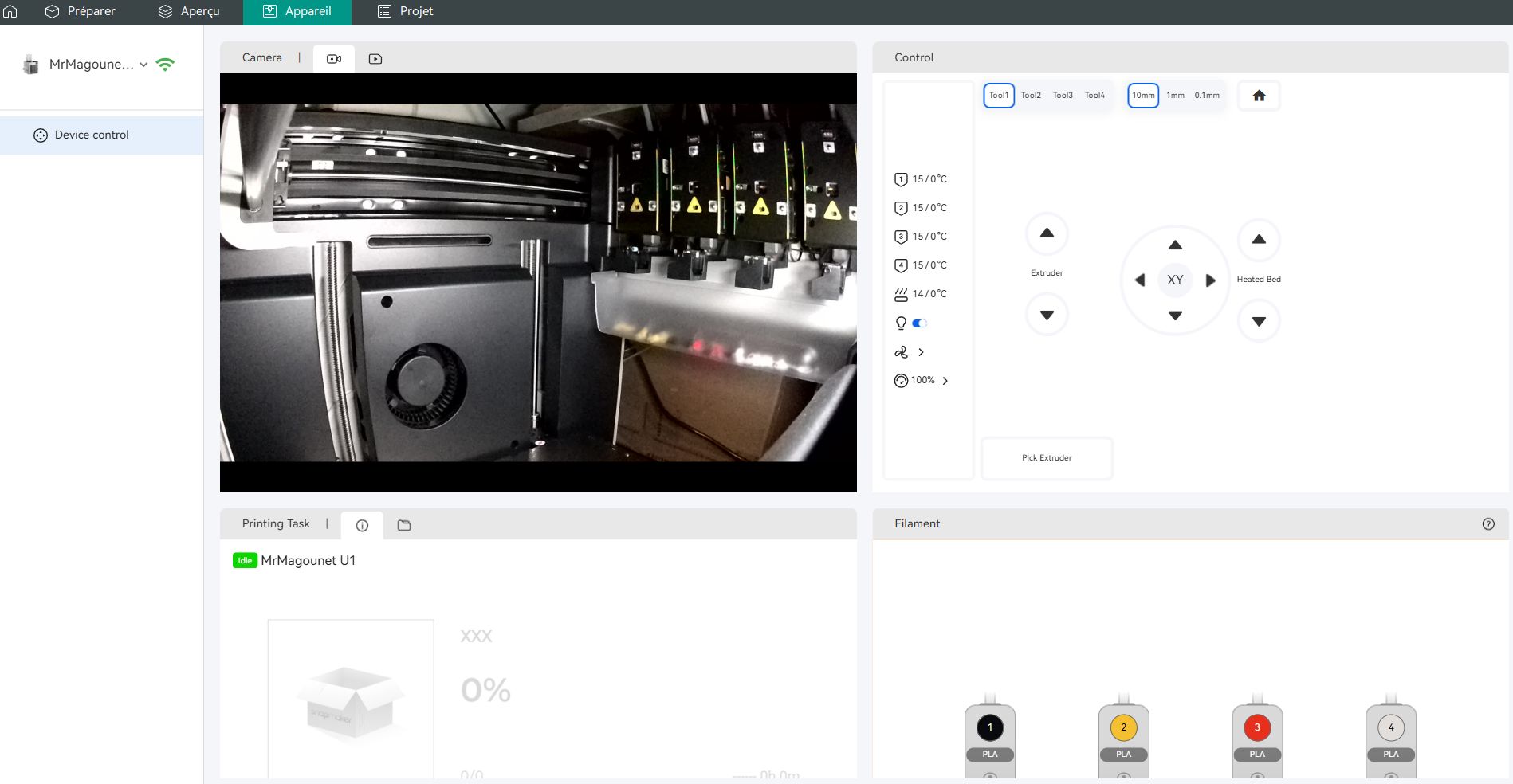Open the Préparer tab
The image size is (1513, 784).
[x=80, y=11]
